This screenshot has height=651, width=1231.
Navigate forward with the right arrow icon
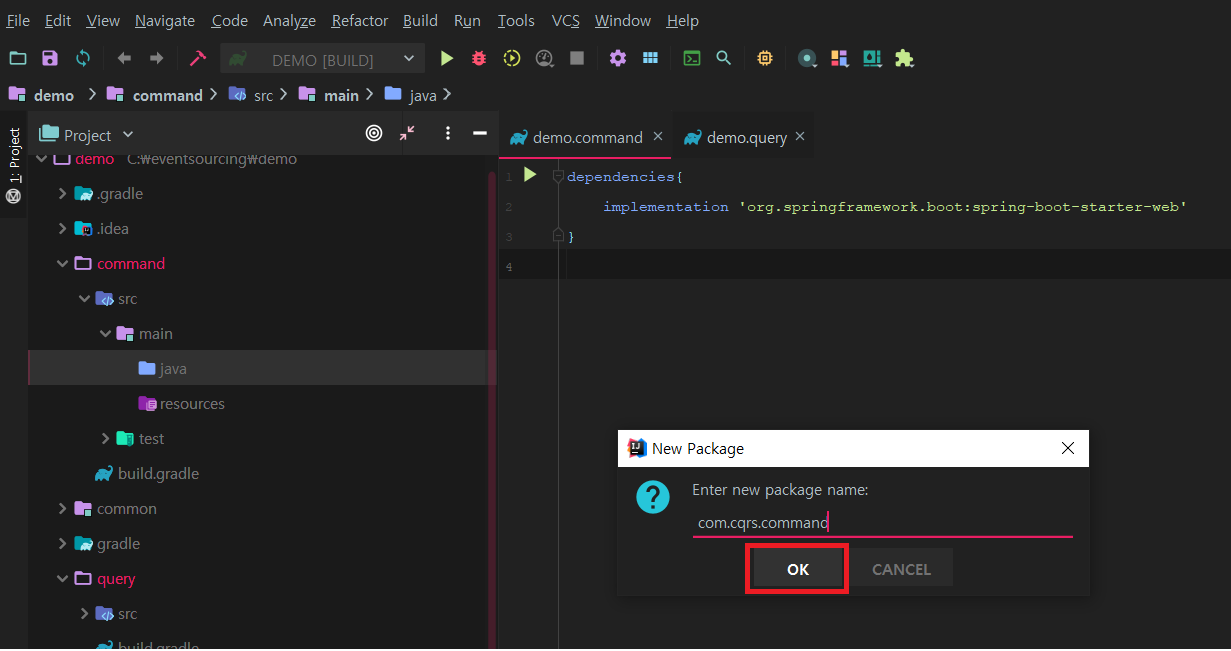[x=156, y=59]
